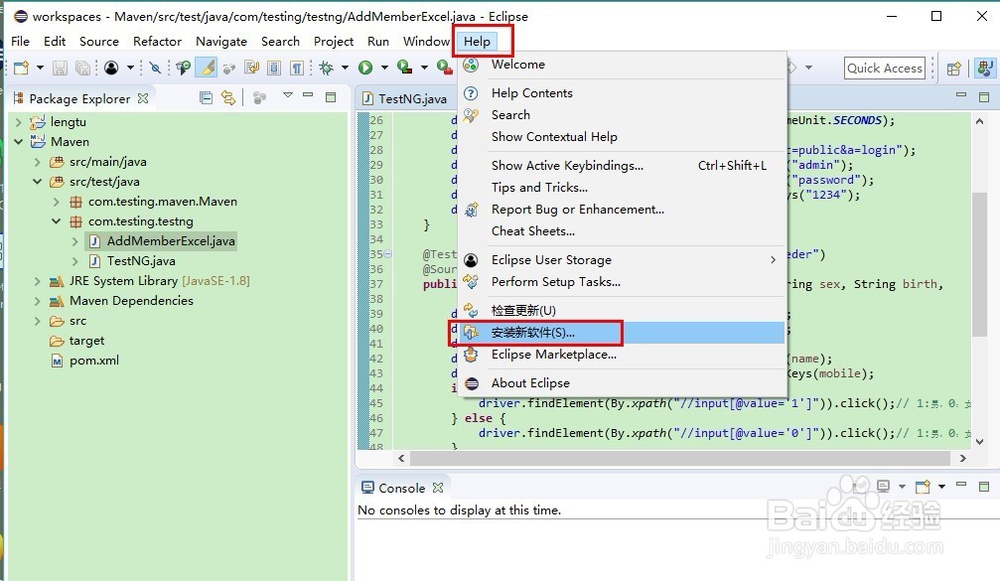The height and width of the screenshot is (581, 1000).
Task: Expand src/main/java folder
Action: coord(37,162)
